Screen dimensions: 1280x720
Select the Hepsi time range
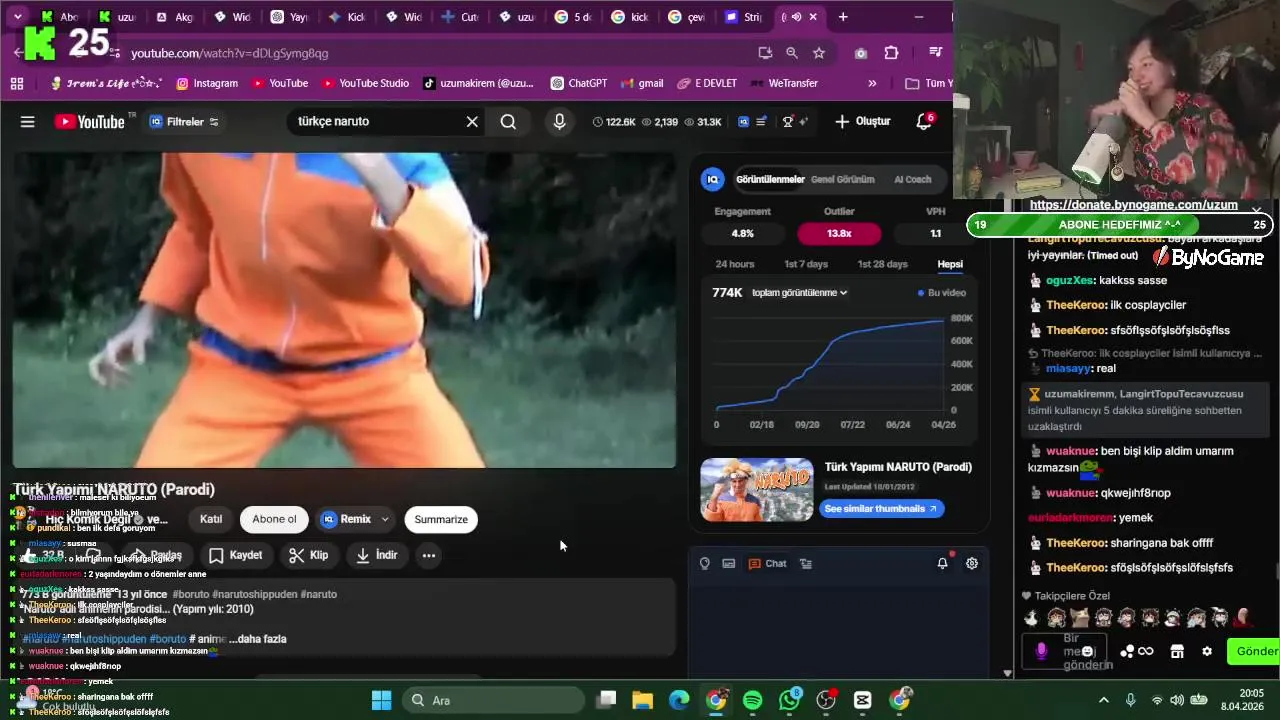pos(950,264)
